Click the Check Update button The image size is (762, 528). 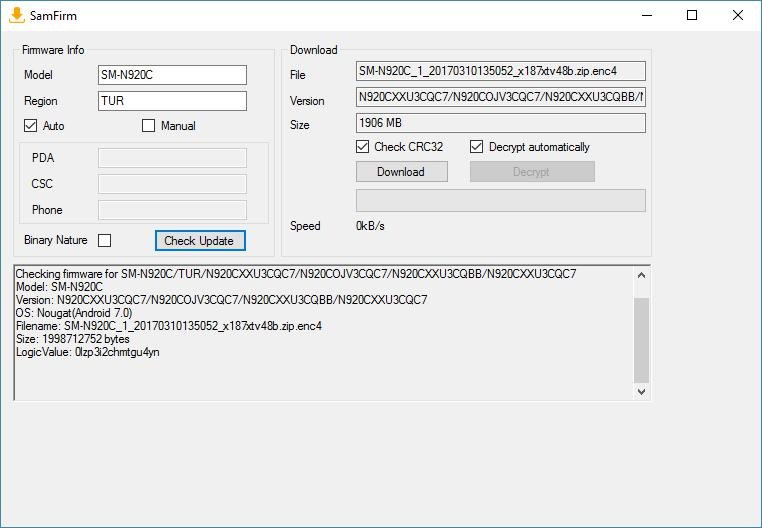point(200,241)
